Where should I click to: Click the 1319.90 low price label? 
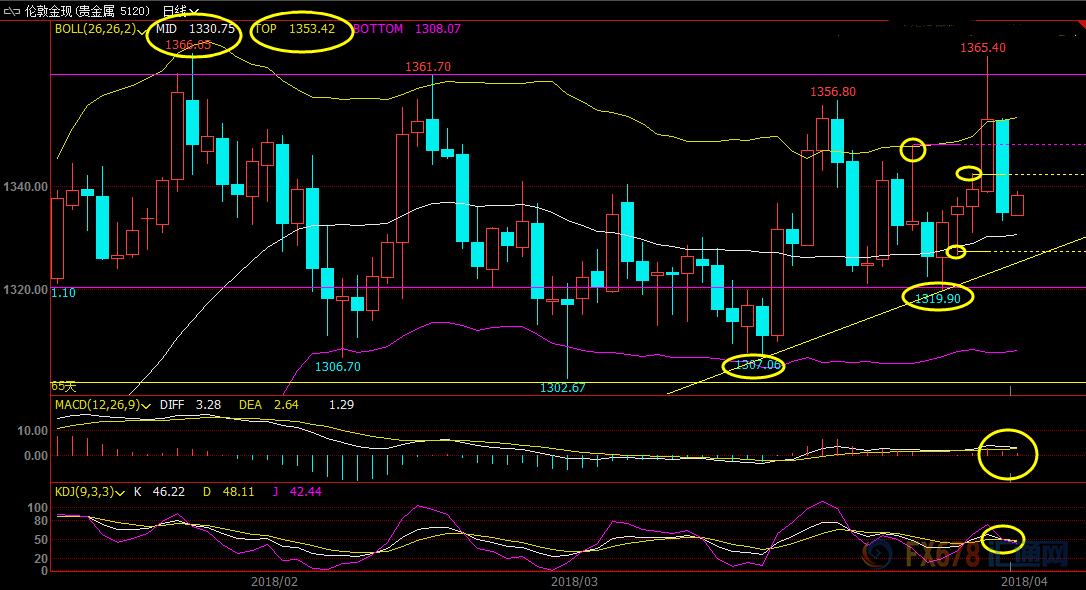(938, 298)
